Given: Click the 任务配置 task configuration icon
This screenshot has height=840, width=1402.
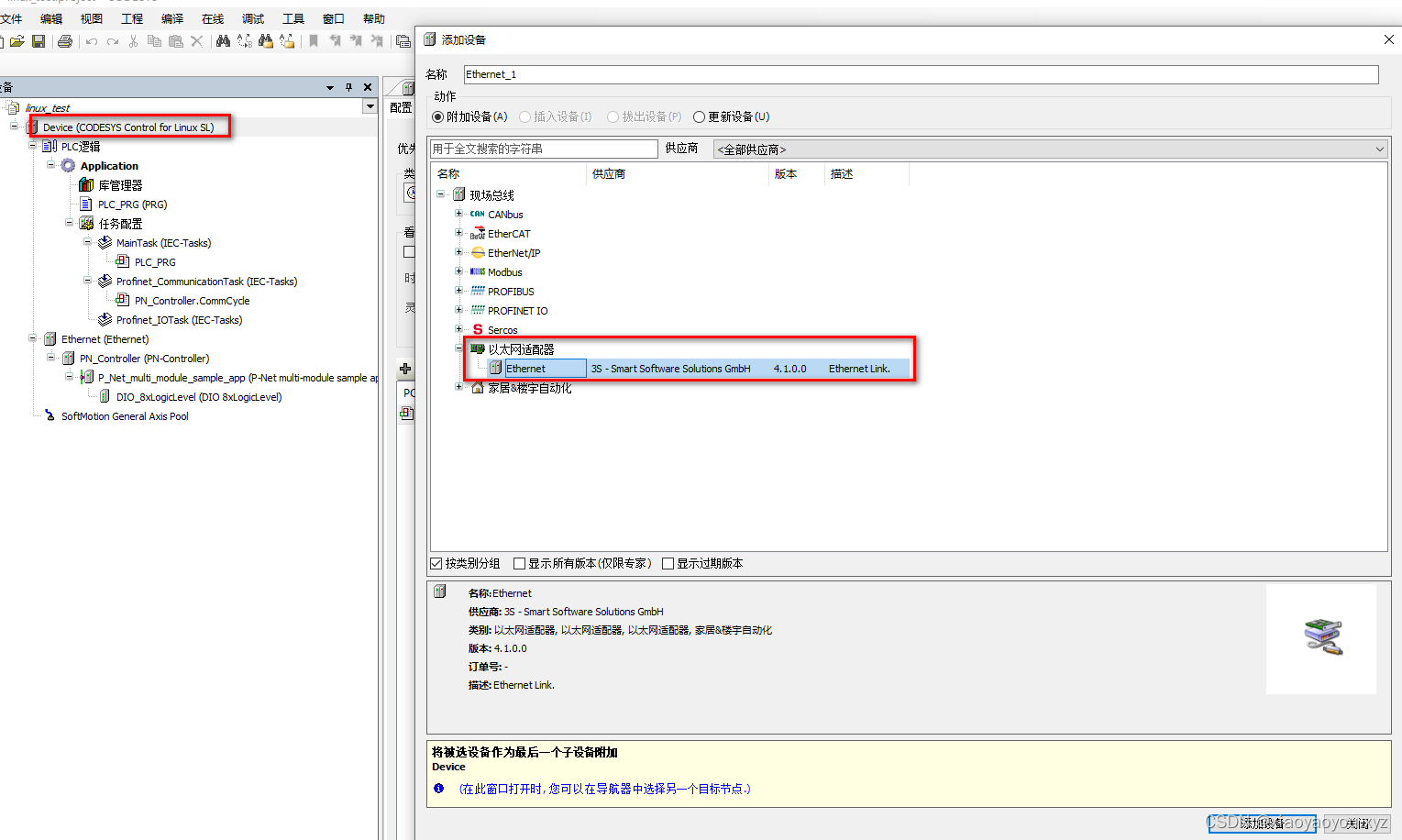Looking at the screenshot, I should [86, 224].
